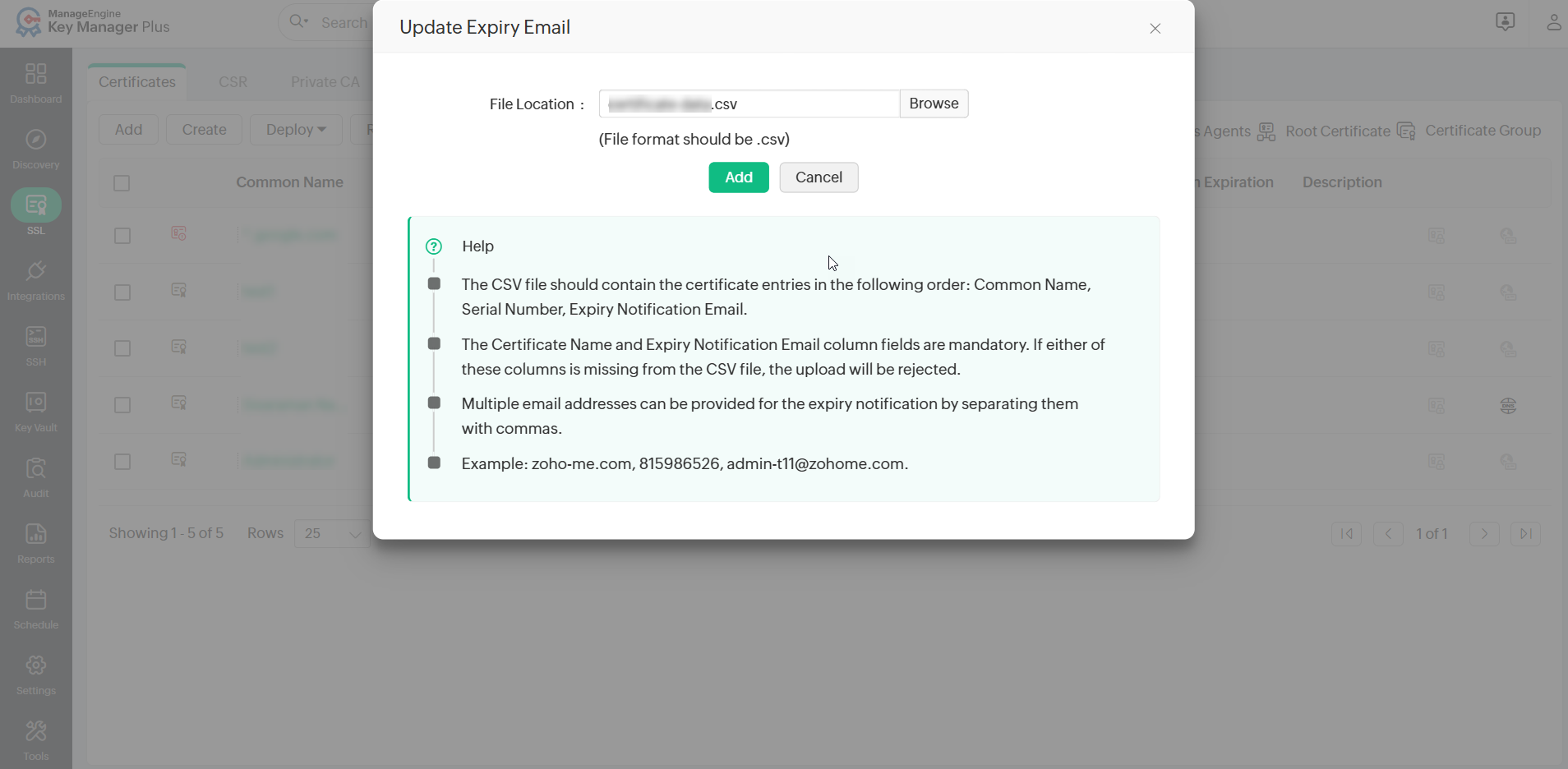Click inside the File Location input field
This screenshot has width=1568, height=769.
(x=748, y=104)
